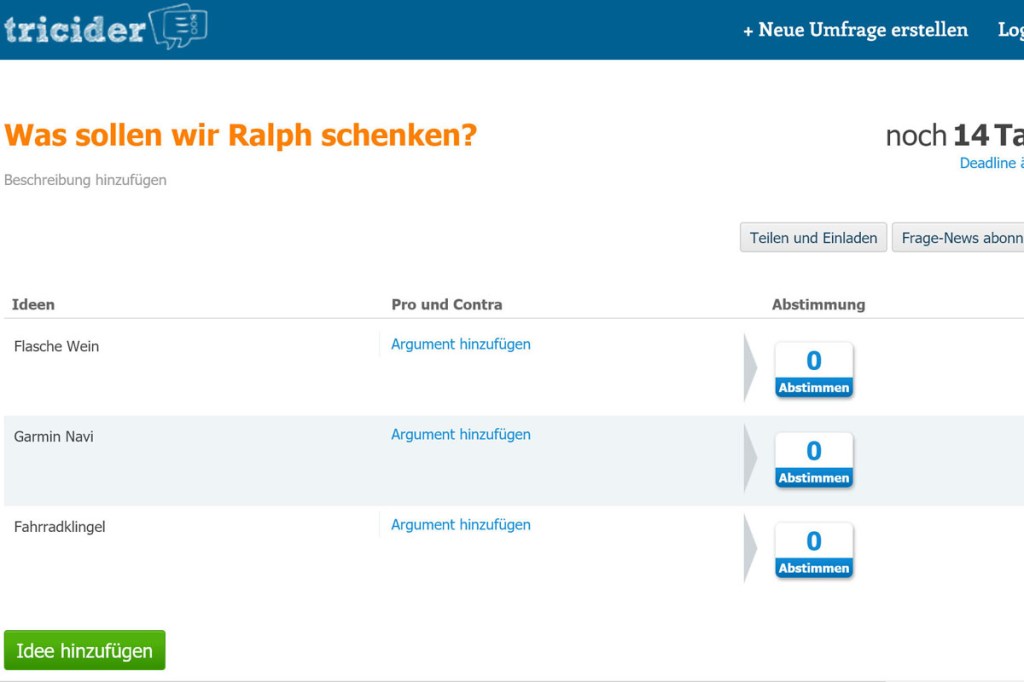This screenshot has width=1024, height=682.
Task: Vote Abstimmen for Flasche Wein
Action: 814,387
